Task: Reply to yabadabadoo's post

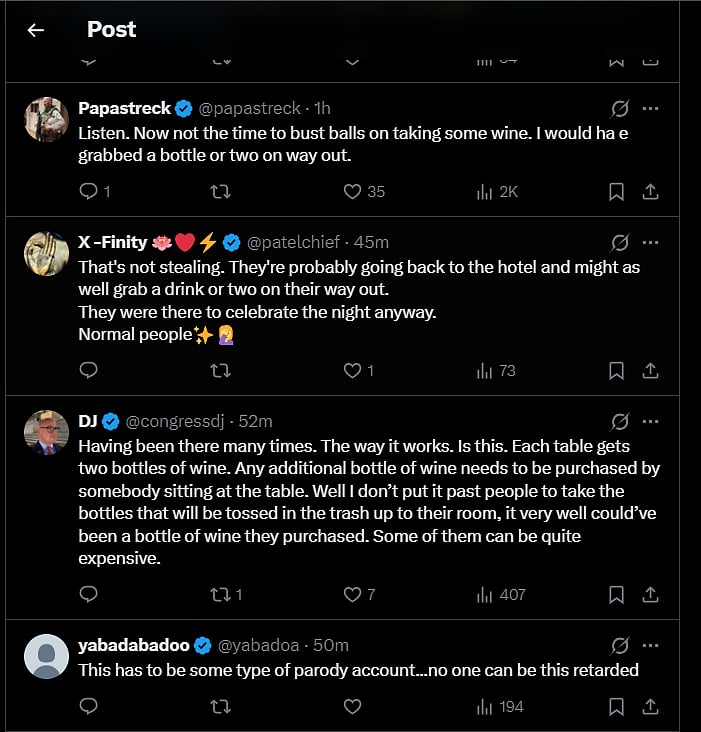Action: coord(88,707)
